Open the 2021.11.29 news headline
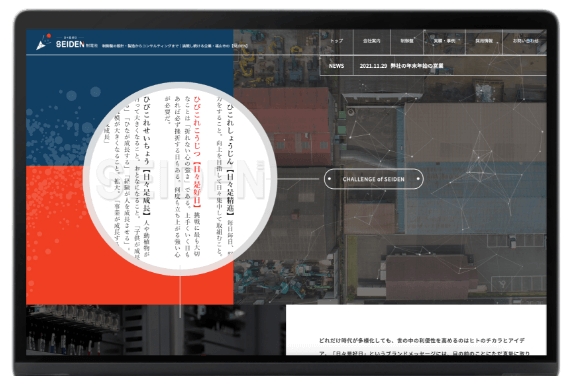Screen dimensions: 572x376 tap(401, 66)
